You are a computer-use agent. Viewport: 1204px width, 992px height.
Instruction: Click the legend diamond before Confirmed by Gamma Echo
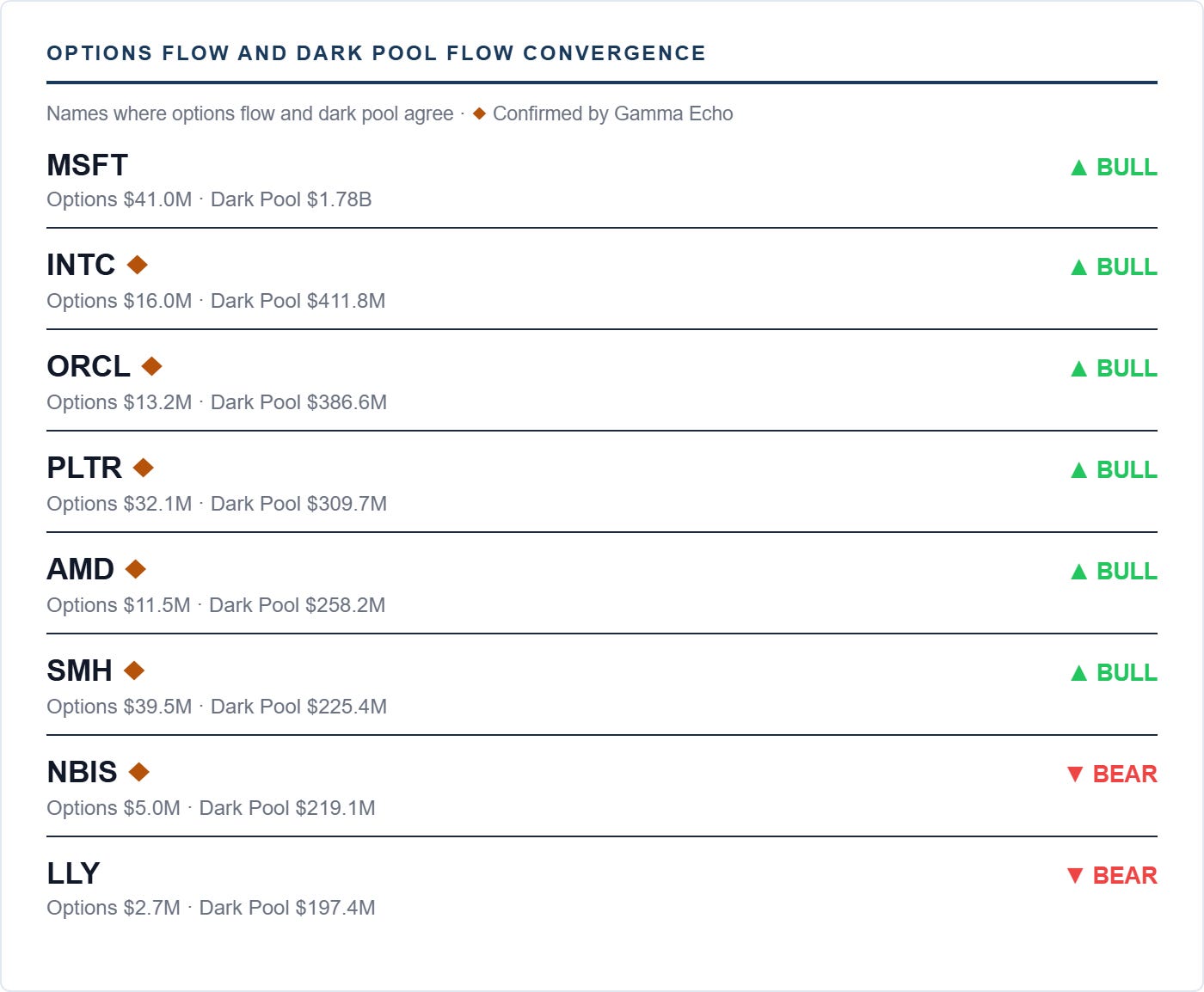pos(480,113)
